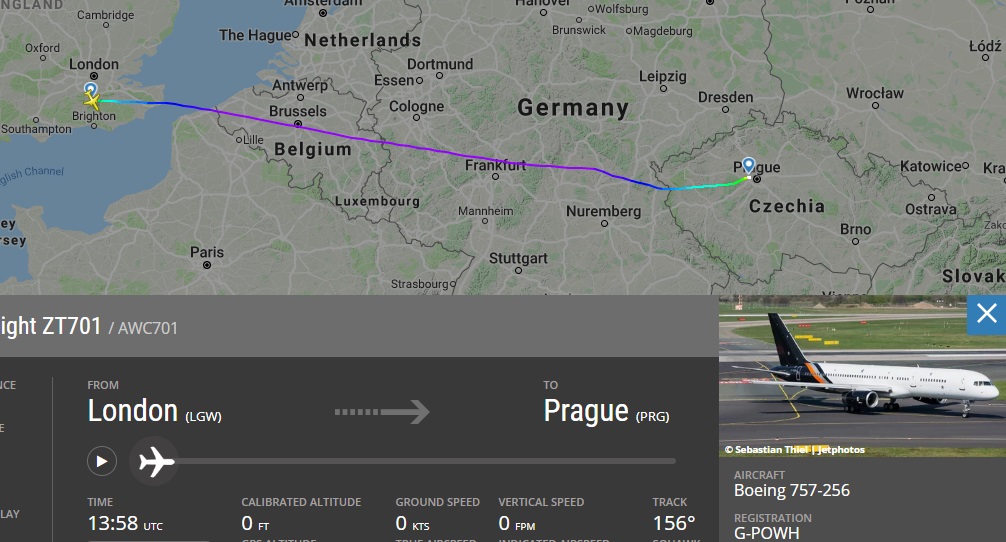This screenshot has width=1006, height=542.
Task: Click the play button for flight playback
Action: coord(101,461)
